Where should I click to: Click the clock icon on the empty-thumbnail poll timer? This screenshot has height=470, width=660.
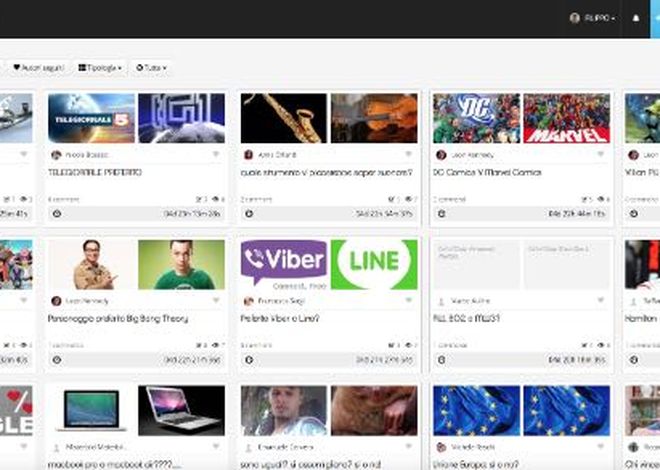pyautogui.click(x=442, y=360)
